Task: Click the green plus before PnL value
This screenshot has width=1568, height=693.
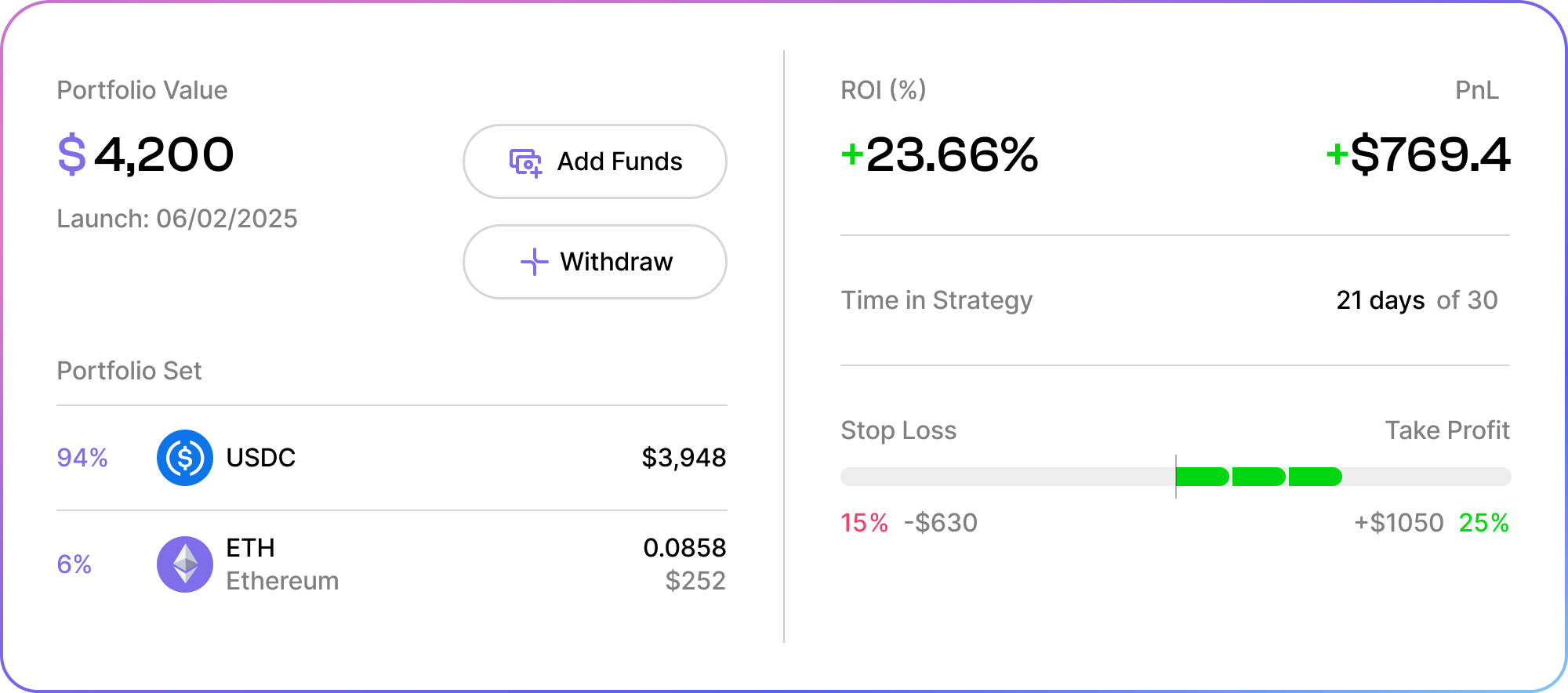Action: tap(1337, 154)
